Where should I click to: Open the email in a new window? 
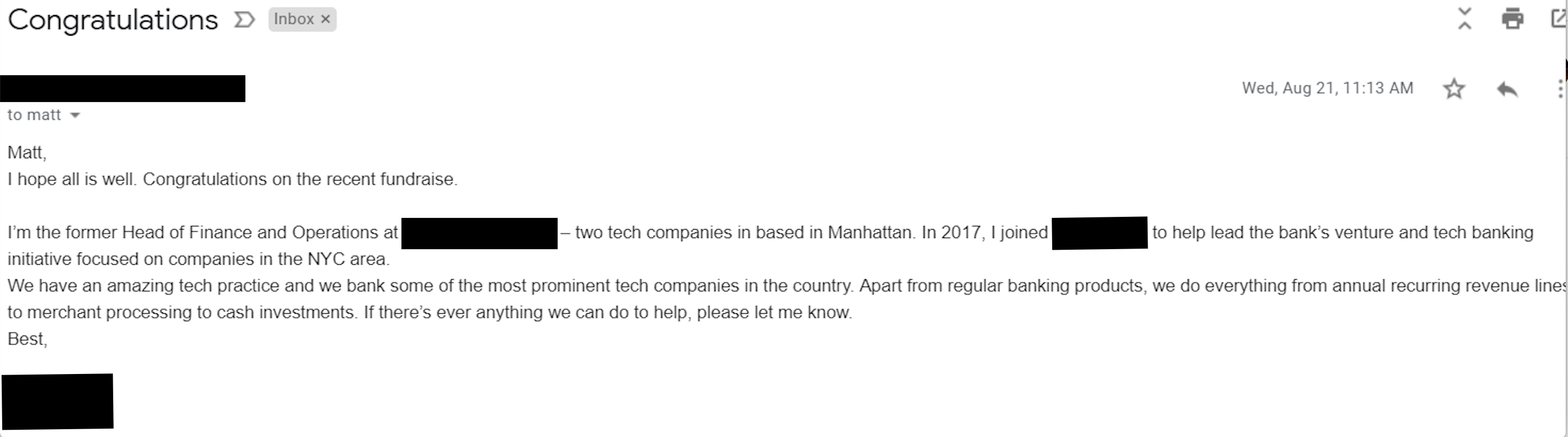(x=1560, y=19)
